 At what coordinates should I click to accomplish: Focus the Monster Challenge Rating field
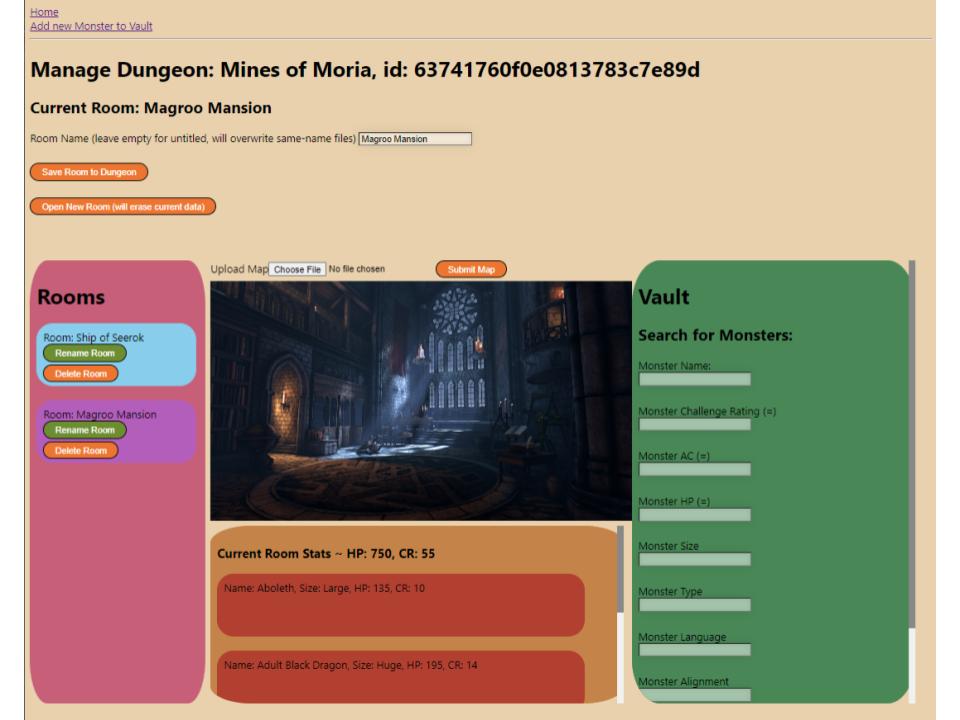695,424
